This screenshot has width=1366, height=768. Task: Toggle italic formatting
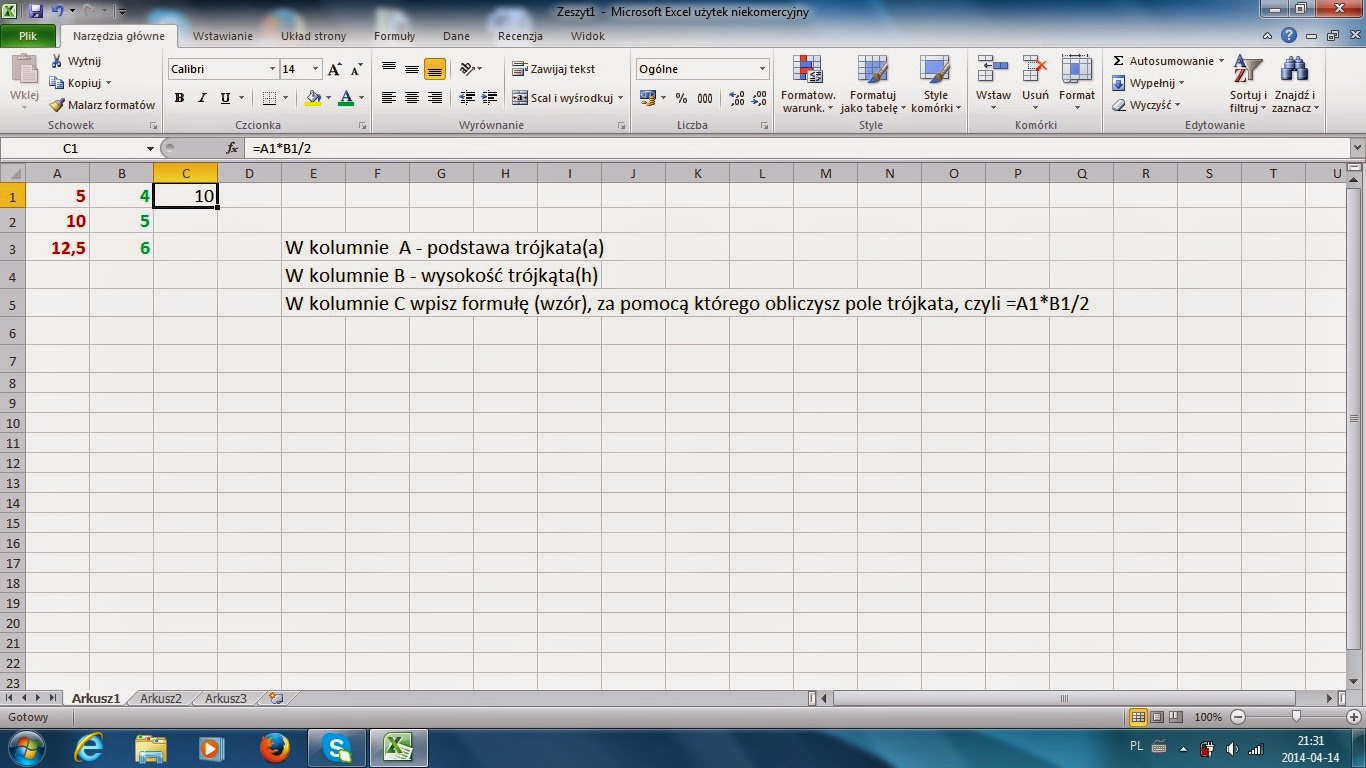click(202, 98)
